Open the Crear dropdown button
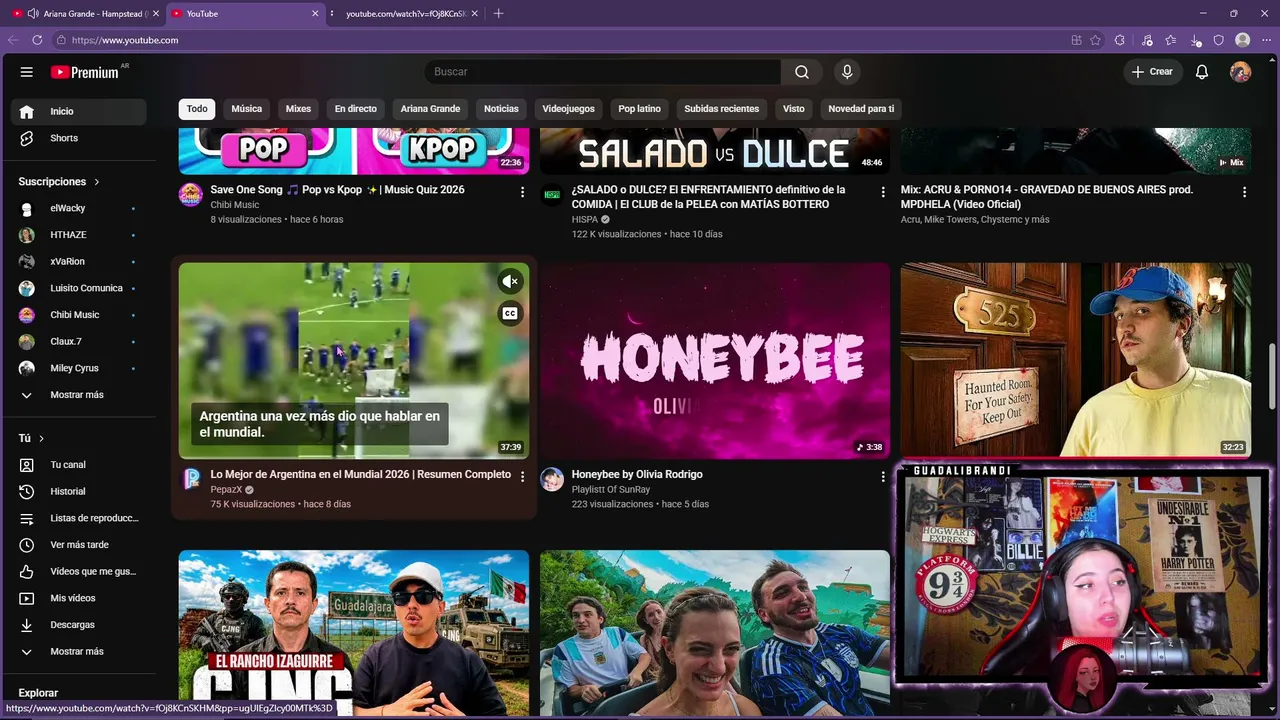The image size is (1280, 720). pyautogui.click(x=1152, y=72)
